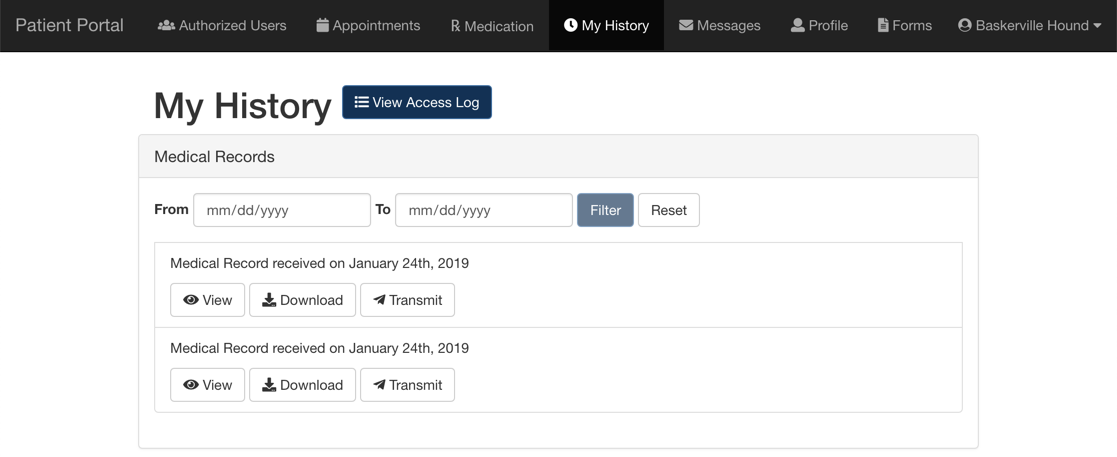1117x457 pixels.
Task: Click the Medication Rx icon
Action: coord(455,26)
